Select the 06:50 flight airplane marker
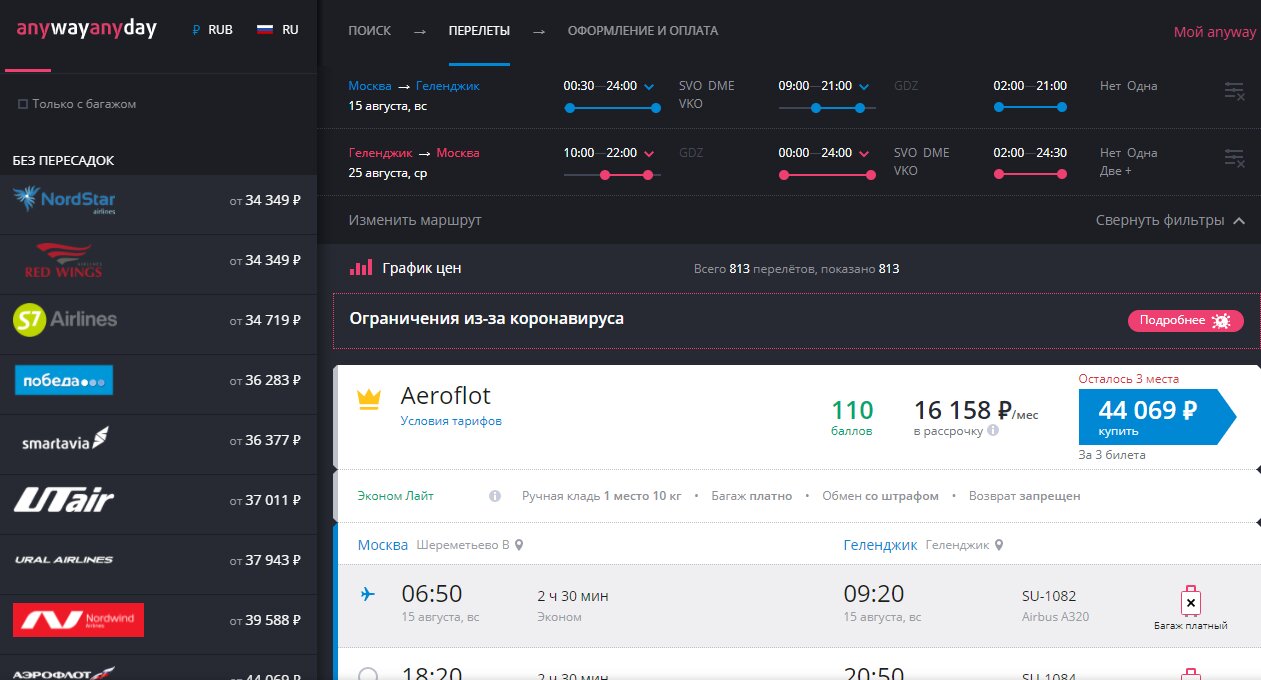This screenshot has height=680, width=1261. pyautogui.click(x=368, y=594)
